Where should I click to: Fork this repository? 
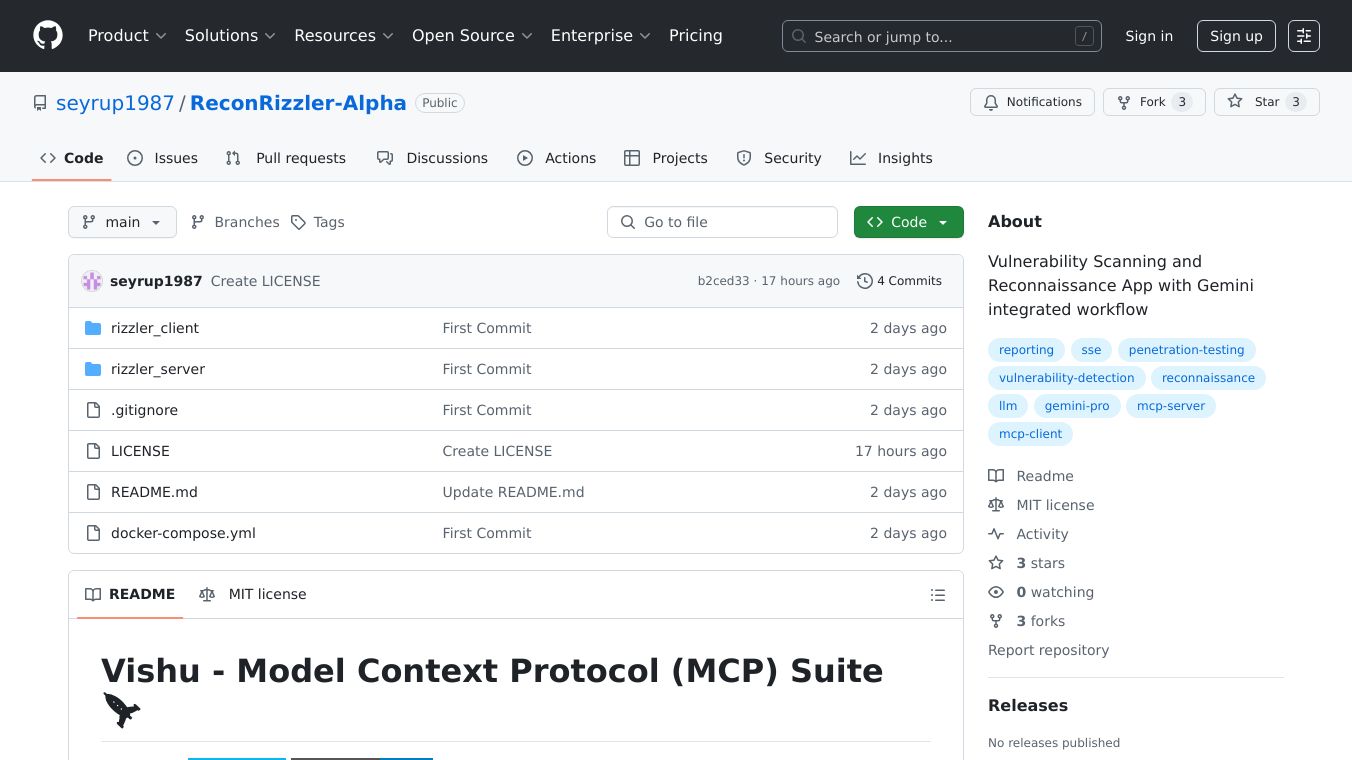1153,102
